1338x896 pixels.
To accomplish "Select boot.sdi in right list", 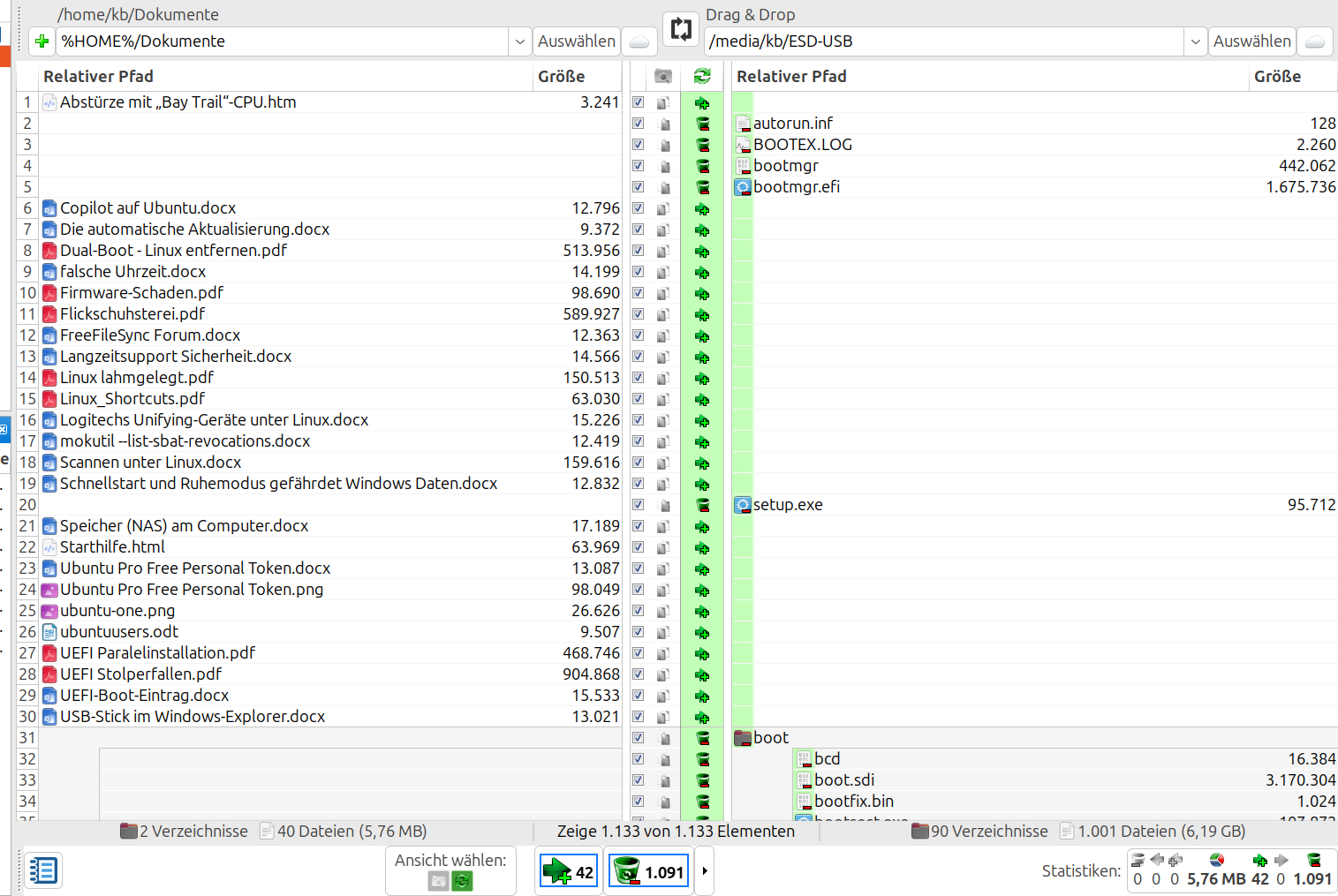I will [x=844, y=780].
